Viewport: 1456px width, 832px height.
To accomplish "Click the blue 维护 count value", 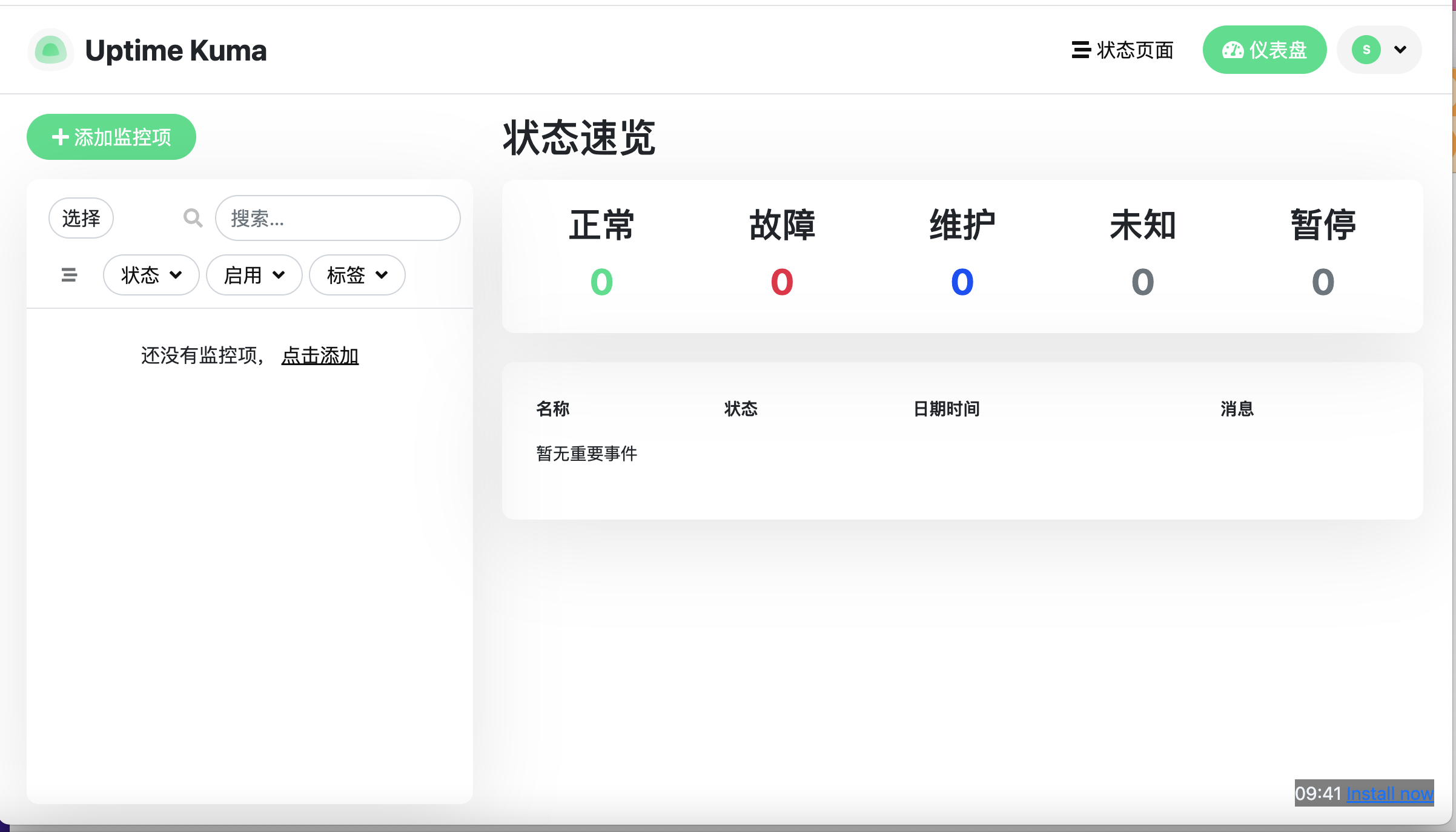I will (x=962, y=282).
